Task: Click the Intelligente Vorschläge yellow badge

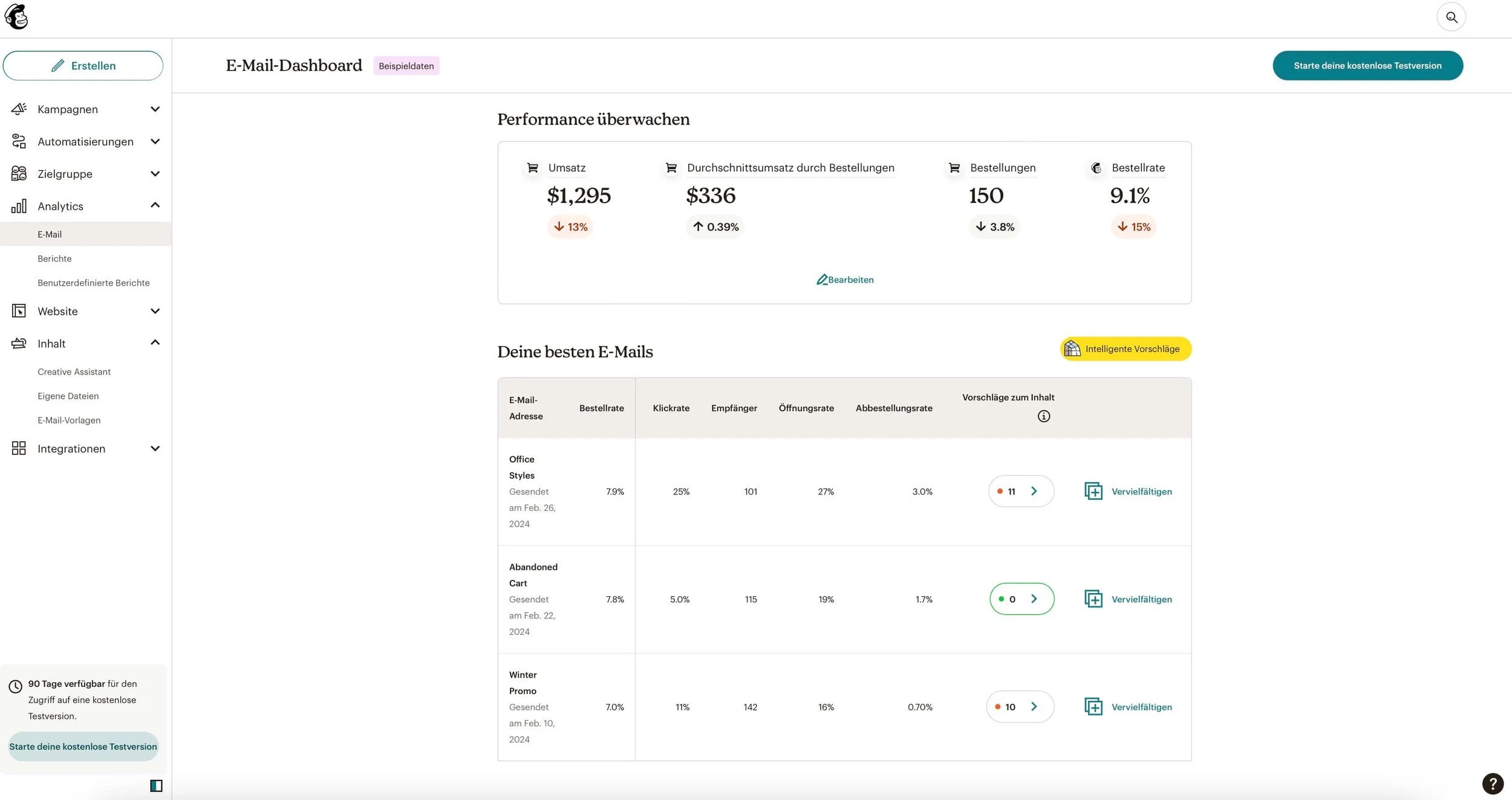Action: click(1125, 349)
